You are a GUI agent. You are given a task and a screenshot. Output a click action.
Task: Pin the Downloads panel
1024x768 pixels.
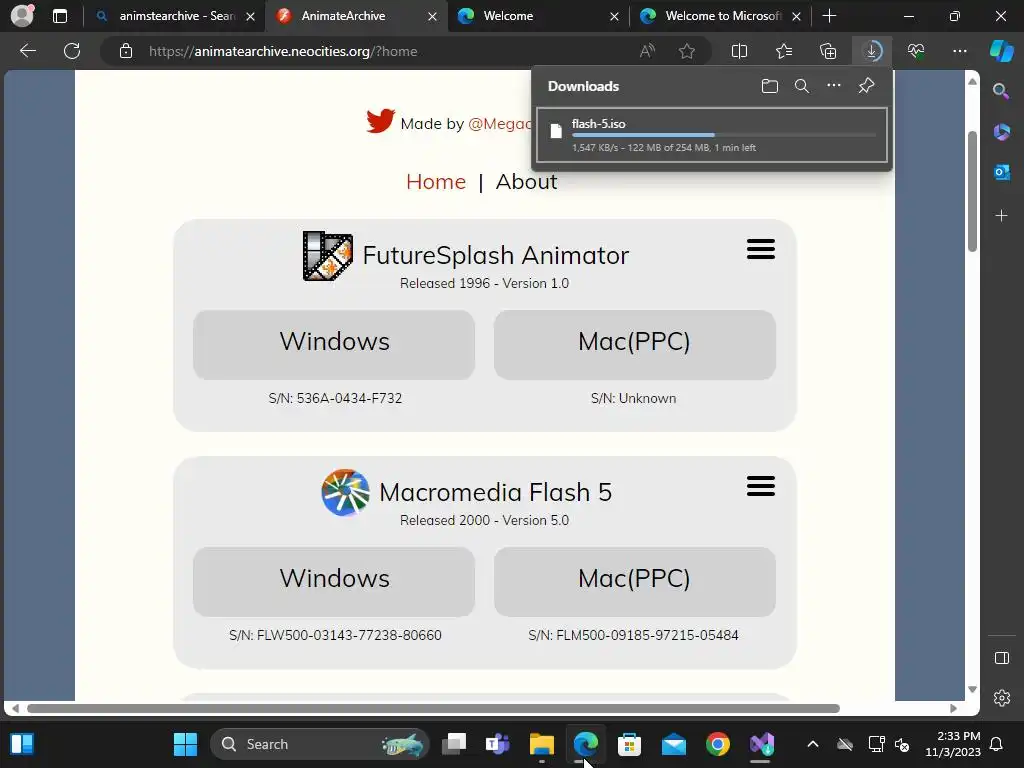[866, 86]
